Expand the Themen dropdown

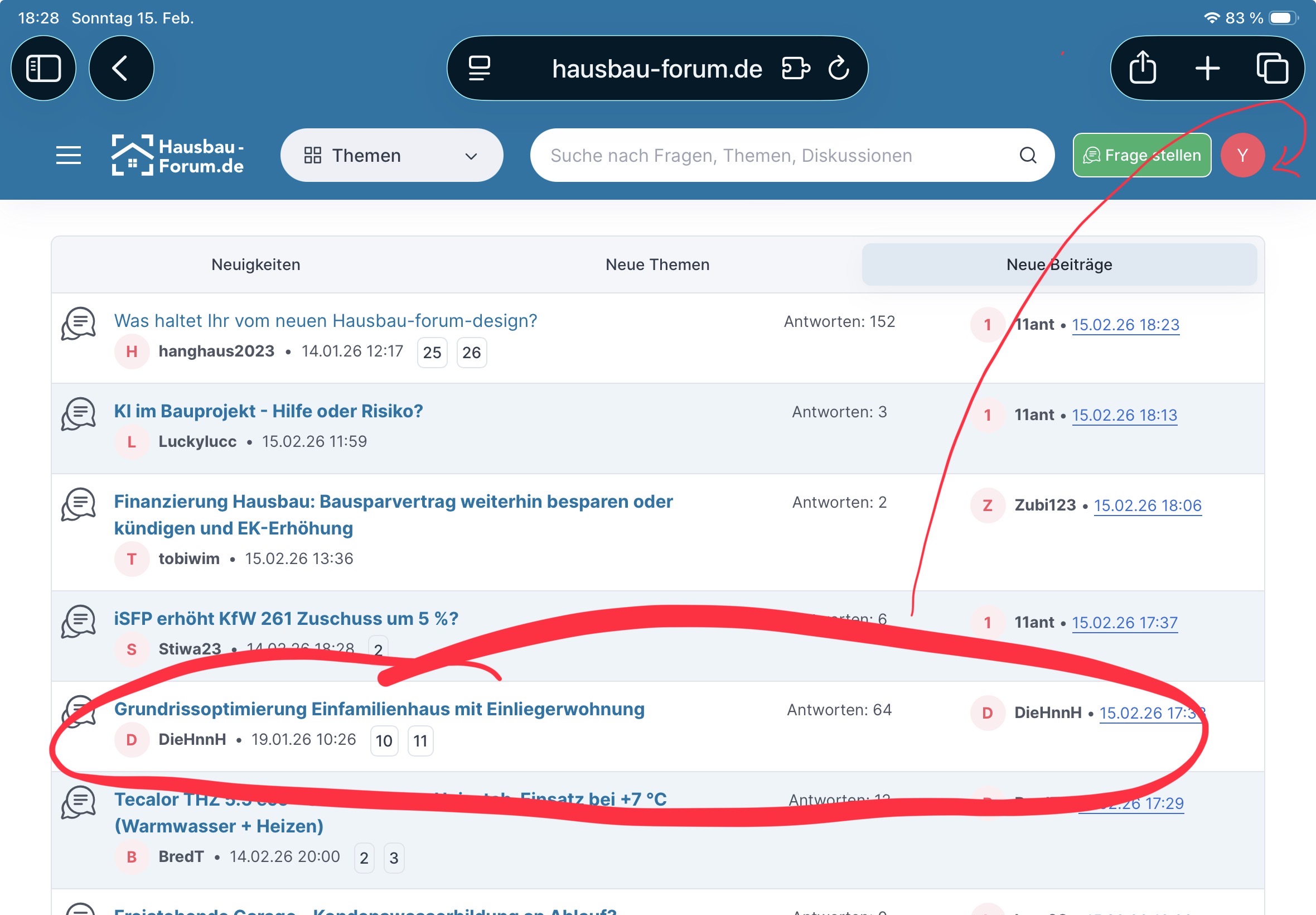point(391,155)
